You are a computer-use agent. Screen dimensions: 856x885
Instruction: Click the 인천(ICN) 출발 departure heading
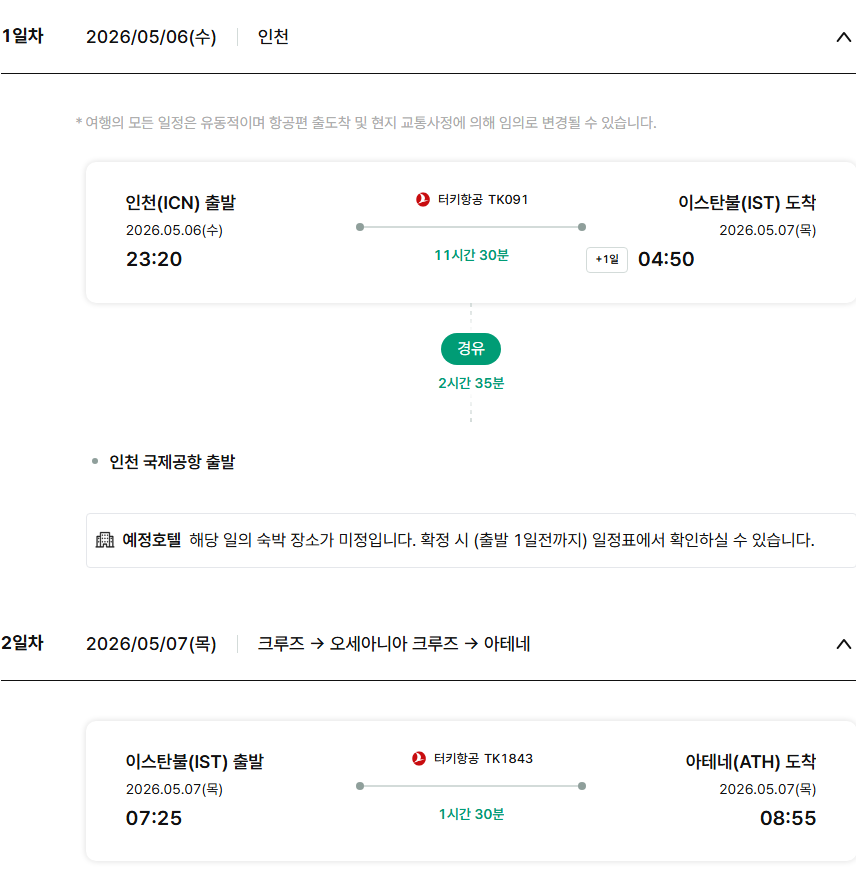pyautogui.click(x=181, y=203)
